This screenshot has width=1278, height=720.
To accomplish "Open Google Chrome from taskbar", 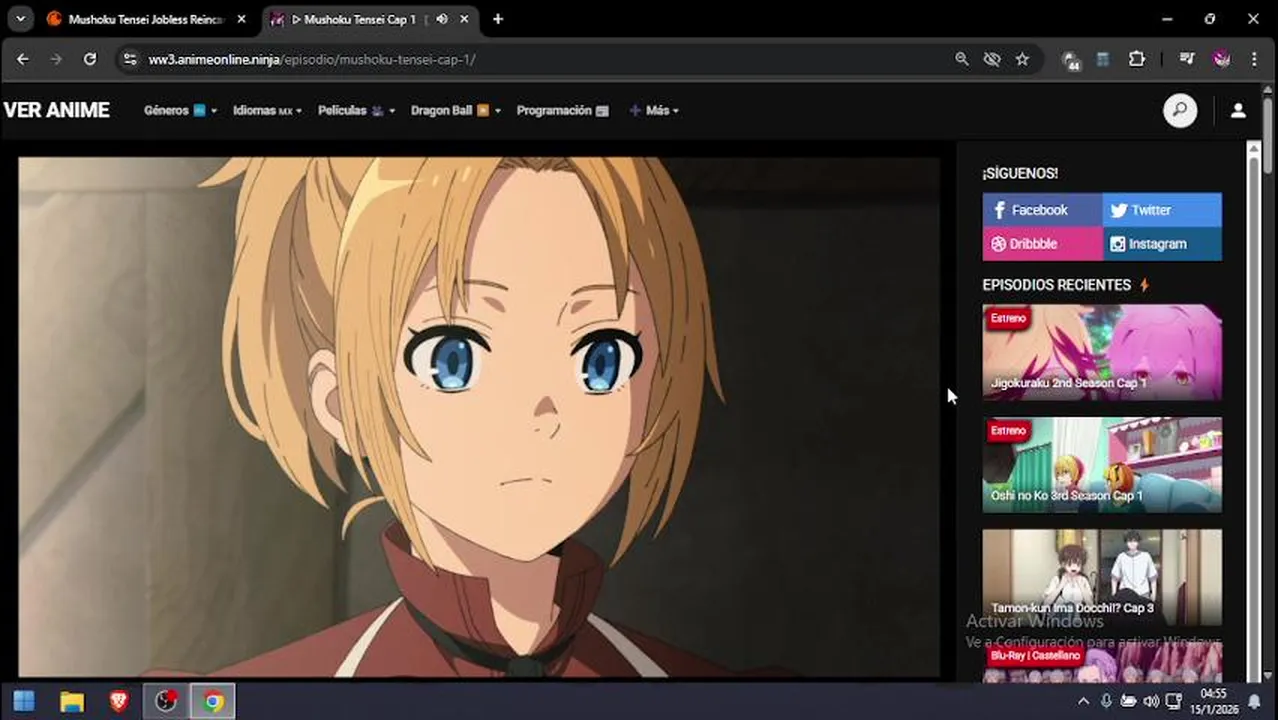I will point(213,701).
